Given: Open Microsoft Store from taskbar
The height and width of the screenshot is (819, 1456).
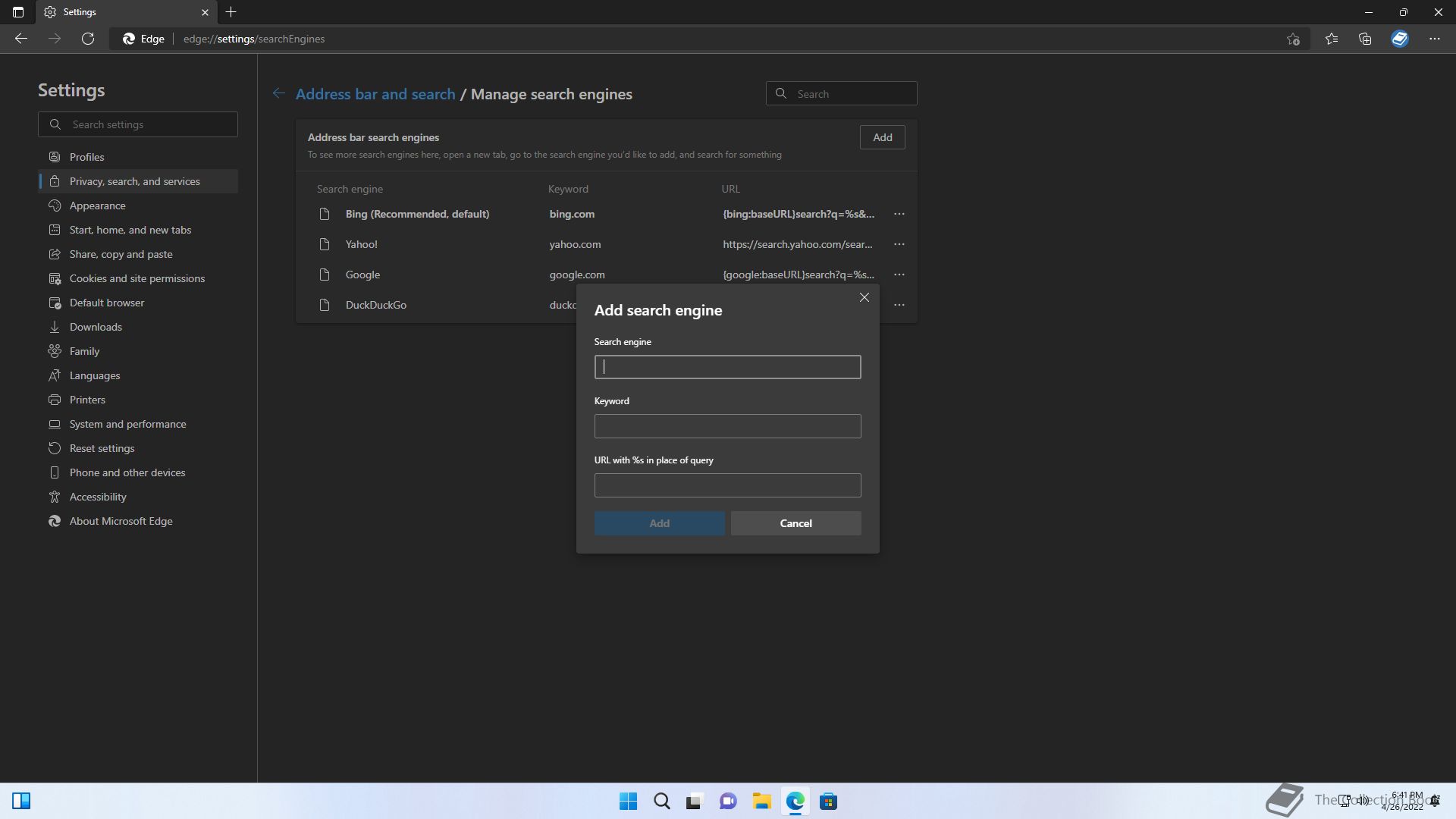Looking at the screenshot, I should coord(828,801).
